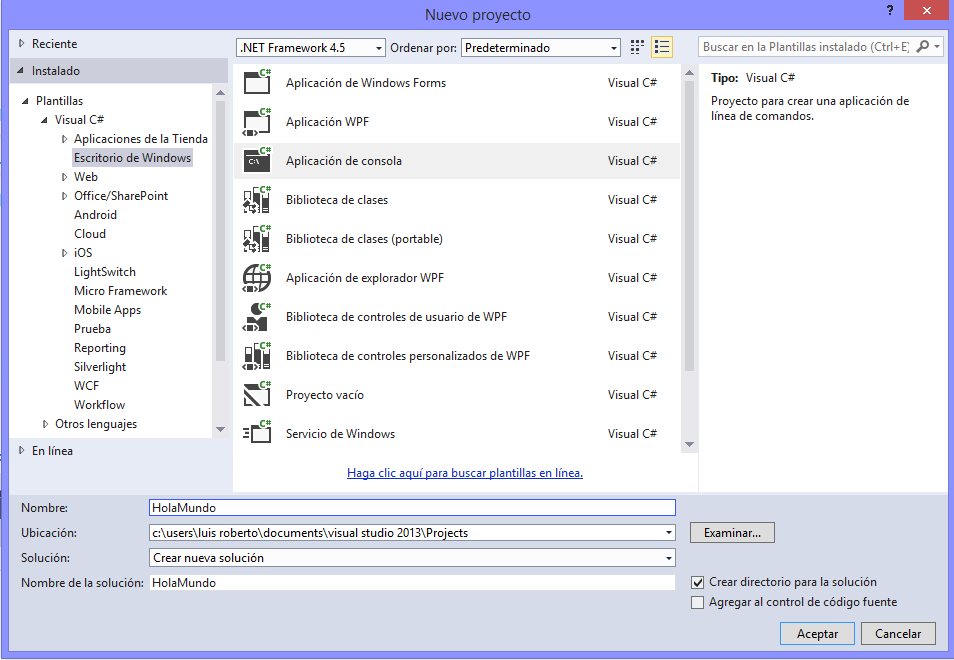This screenshot has height=660, width=954.
Task: Enable Agregar al control de código fuente
Action: point(698,602)
